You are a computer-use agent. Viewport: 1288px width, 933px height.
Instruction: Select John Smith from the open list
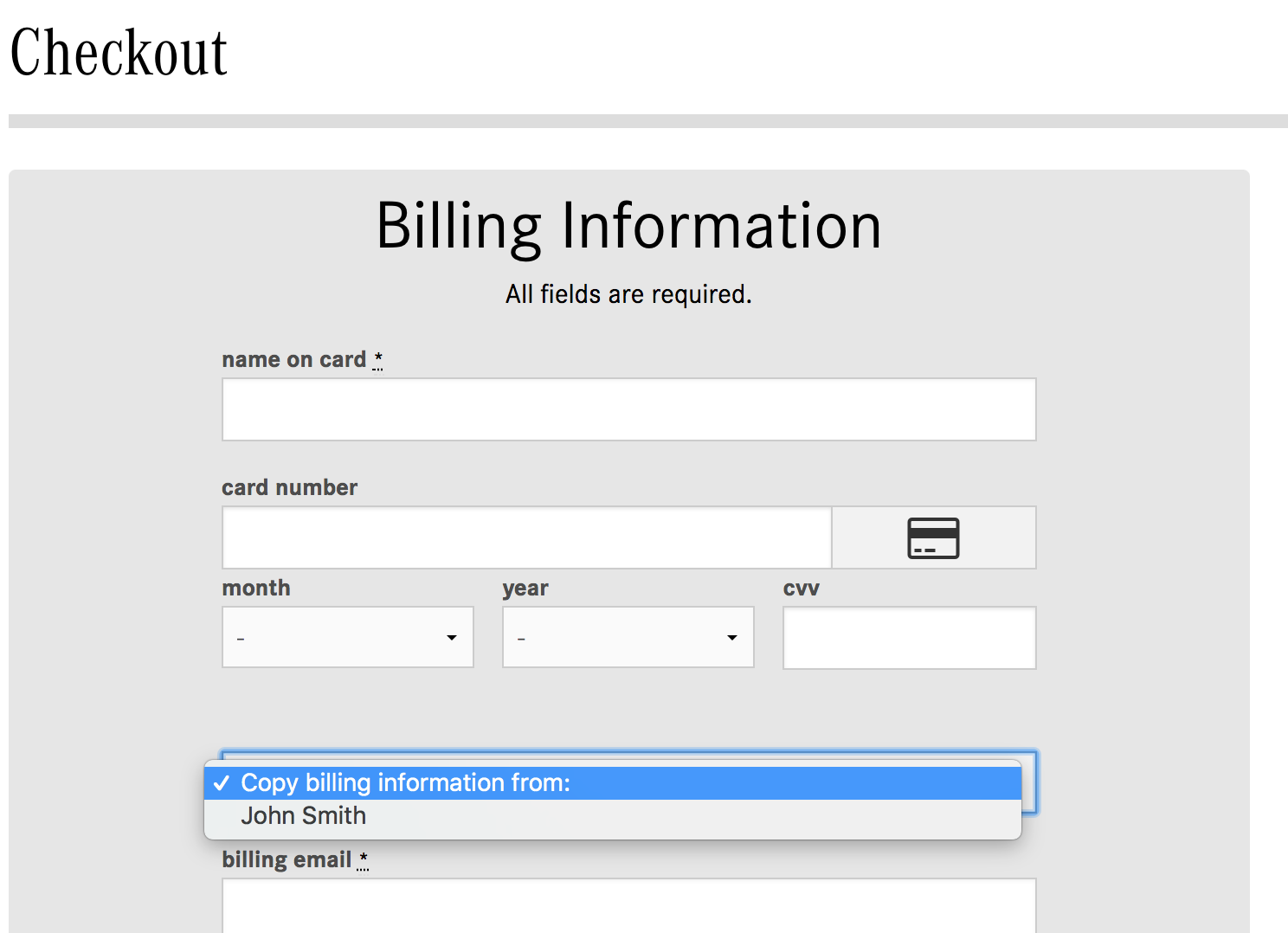coord(613,816)
